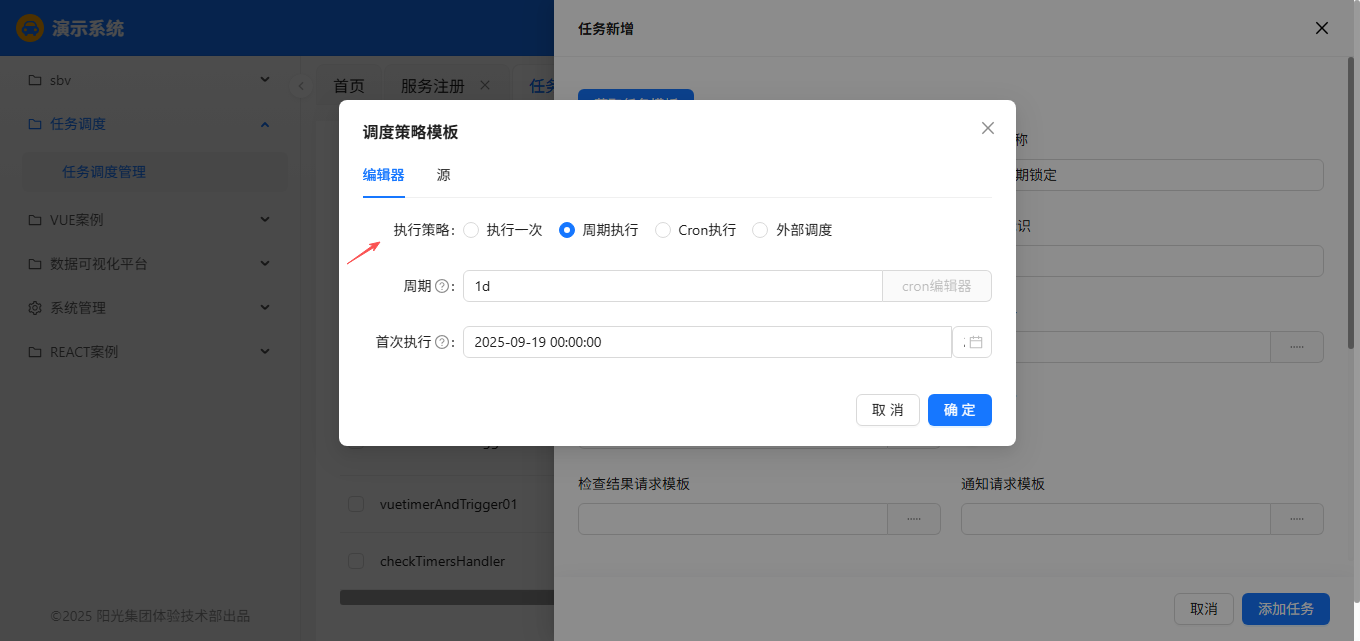This screenshot has height=641, width=1360.
Task: Click the help icon next to 周期
Action: [x=442, y=286]
